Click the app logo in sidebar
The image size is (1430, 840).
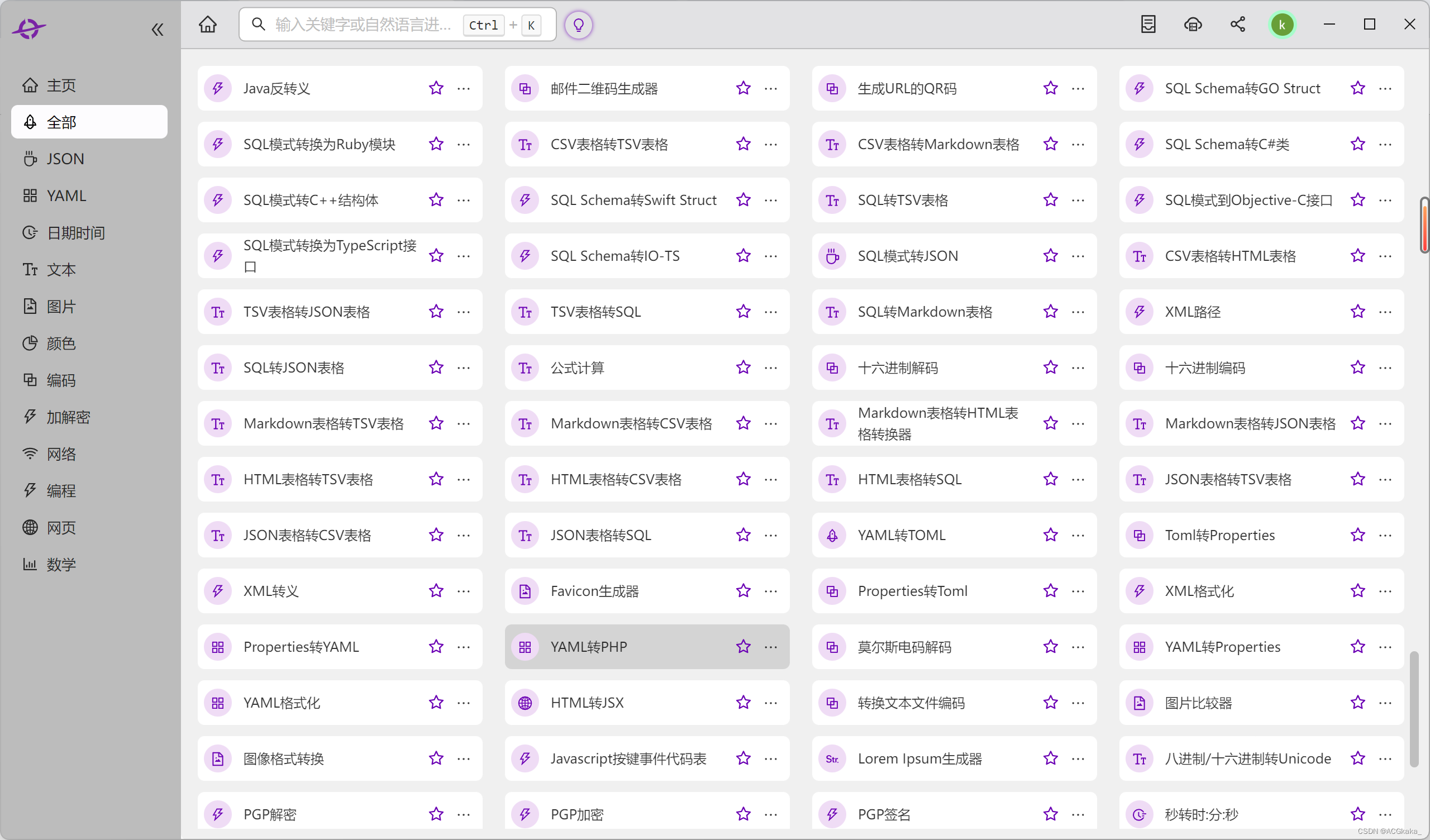pos(28,28)
